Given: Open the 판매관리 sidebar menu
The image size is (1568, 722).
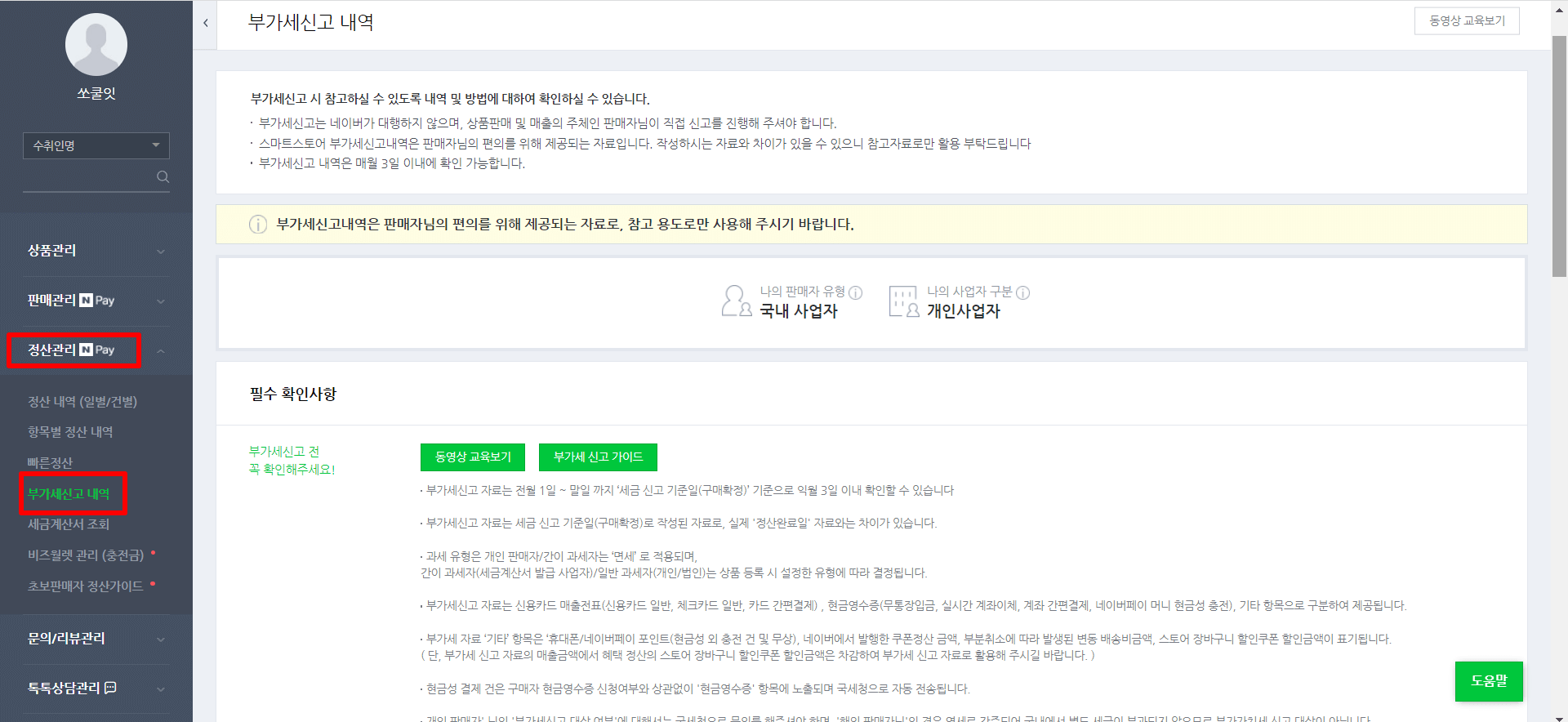Looking at the screenshot, I should click(x=52, y=301).
